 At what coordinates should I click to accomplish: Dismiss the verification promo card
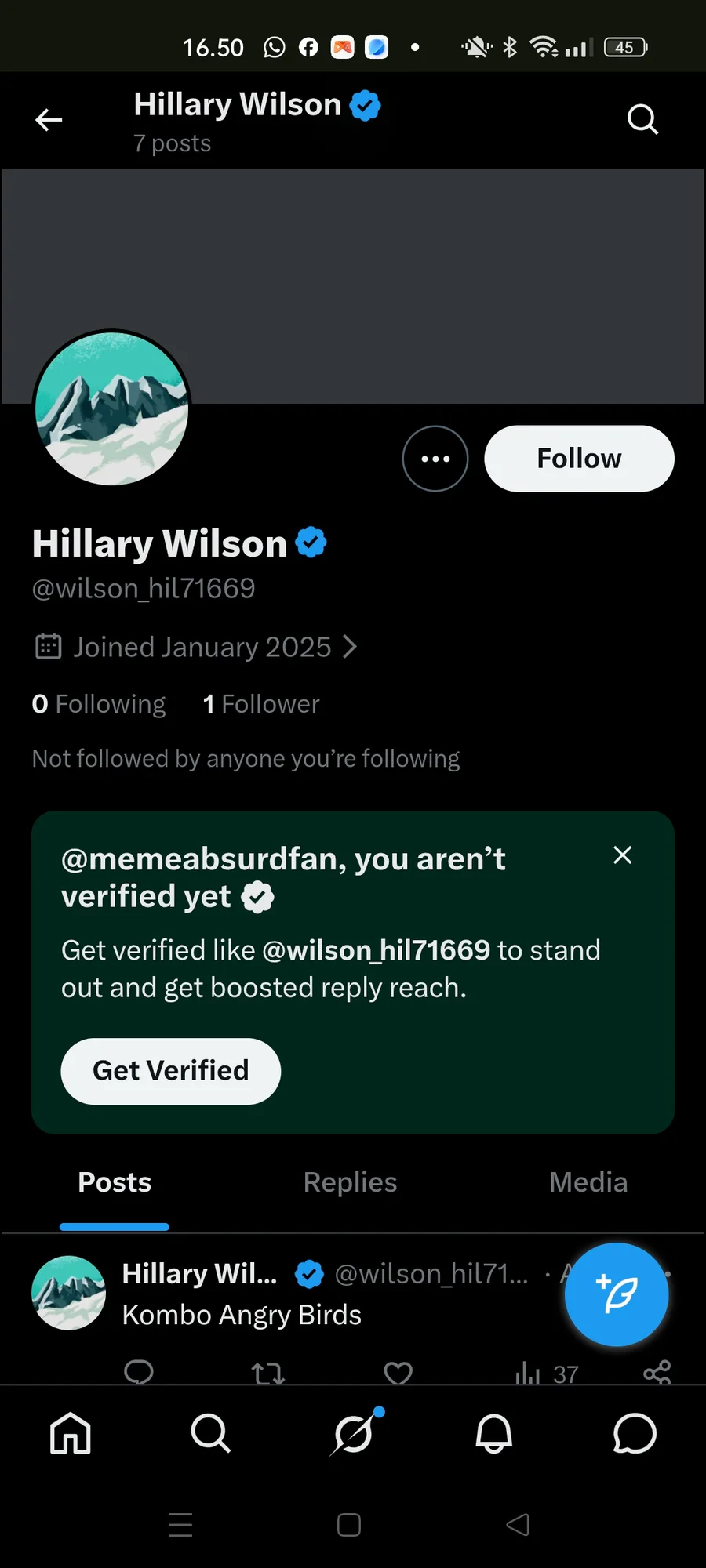point(623,855)
